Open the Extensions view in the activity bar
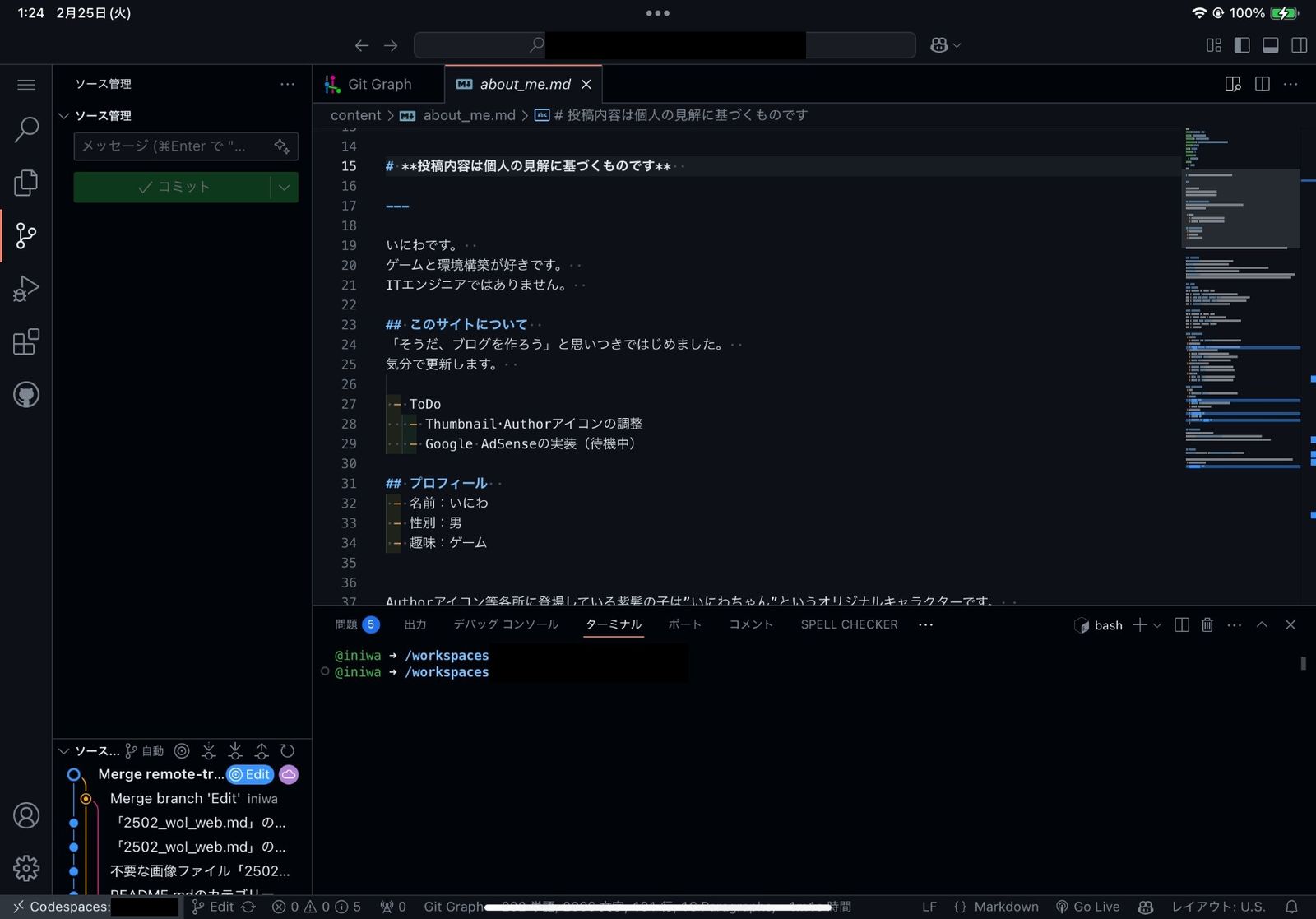Screen dimensions: 1316x919 click(26, 341)
